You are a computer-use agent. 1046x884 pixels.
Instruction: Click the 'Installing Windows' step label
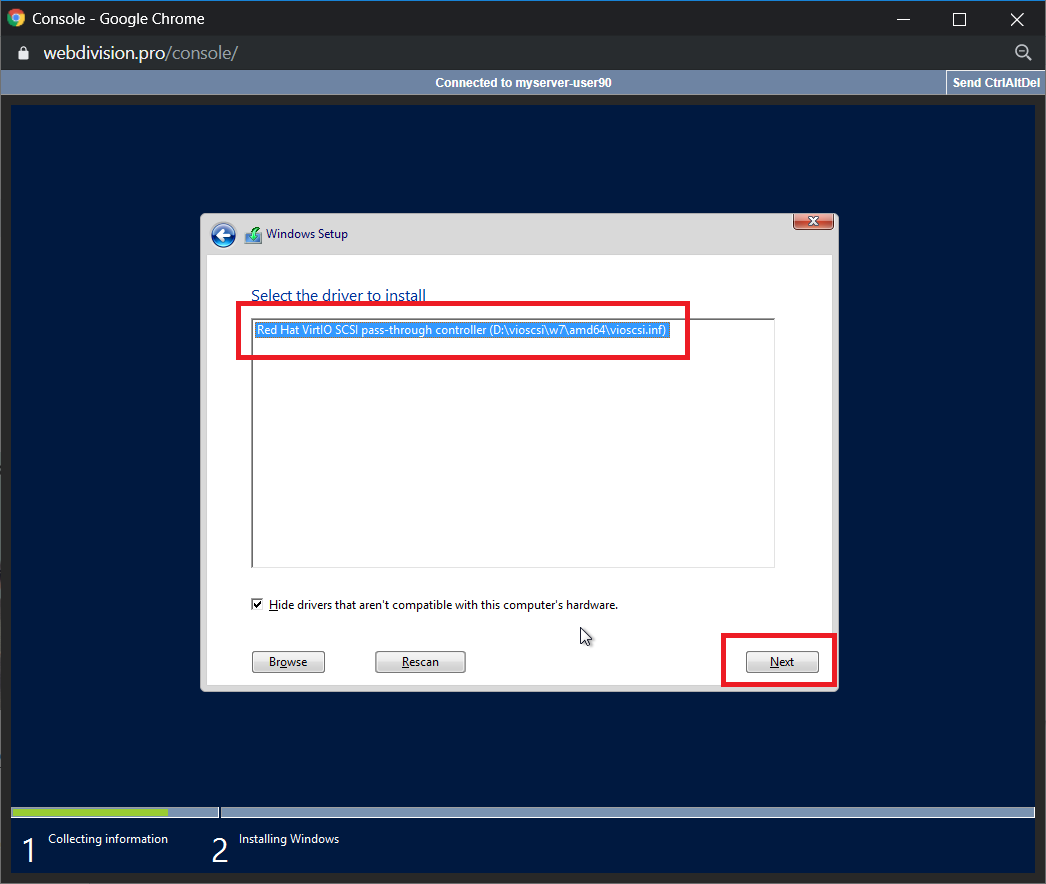pyautogui.click(x=289, y=839)
